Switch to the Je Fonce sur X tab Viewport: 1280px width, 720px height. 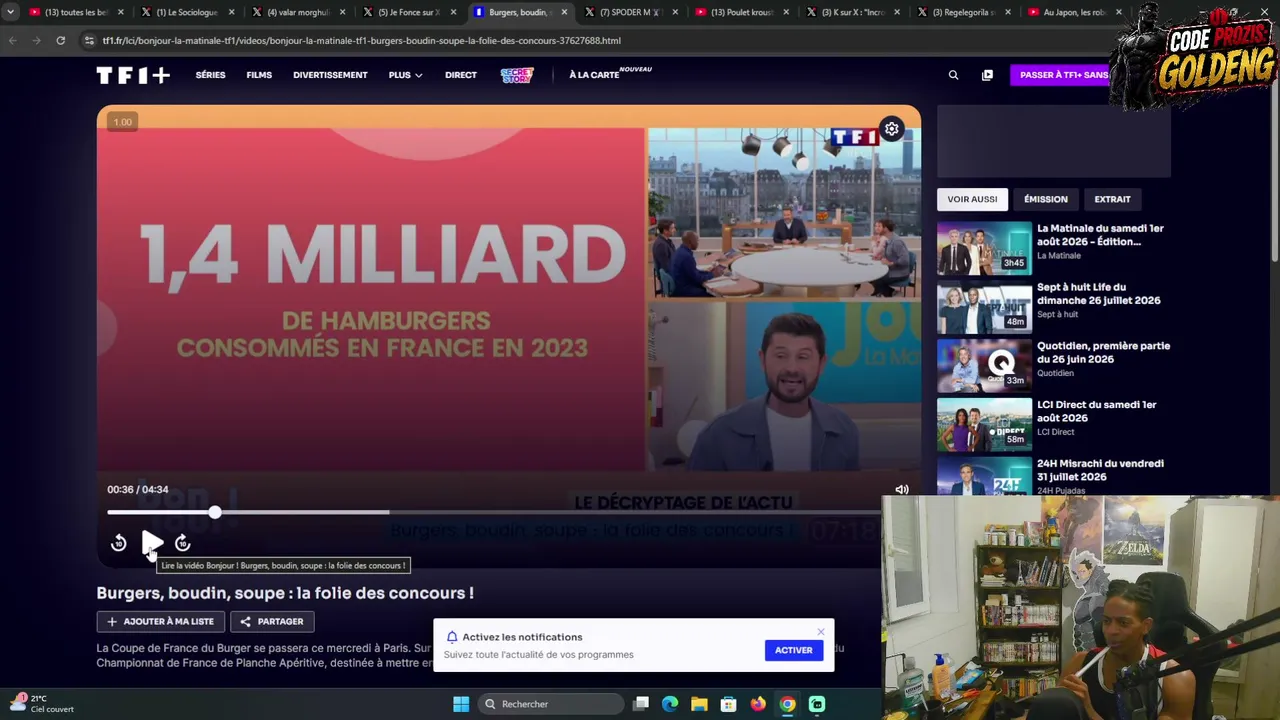(409, 12)
